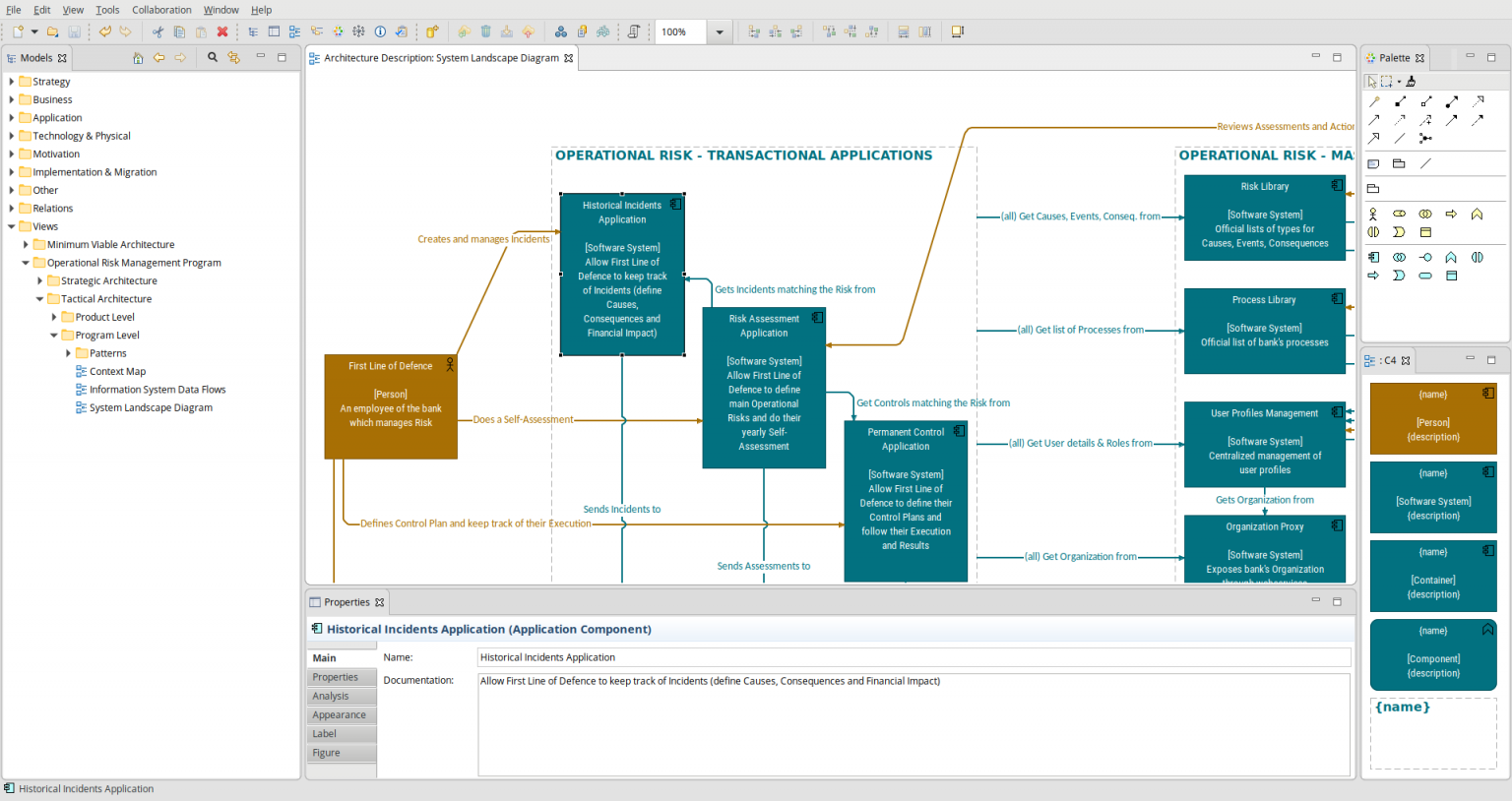The height and width of the screenshot is (801, 1512).
Task: Click the red Delete icon in the toolbar
Action: coord(222,31)
